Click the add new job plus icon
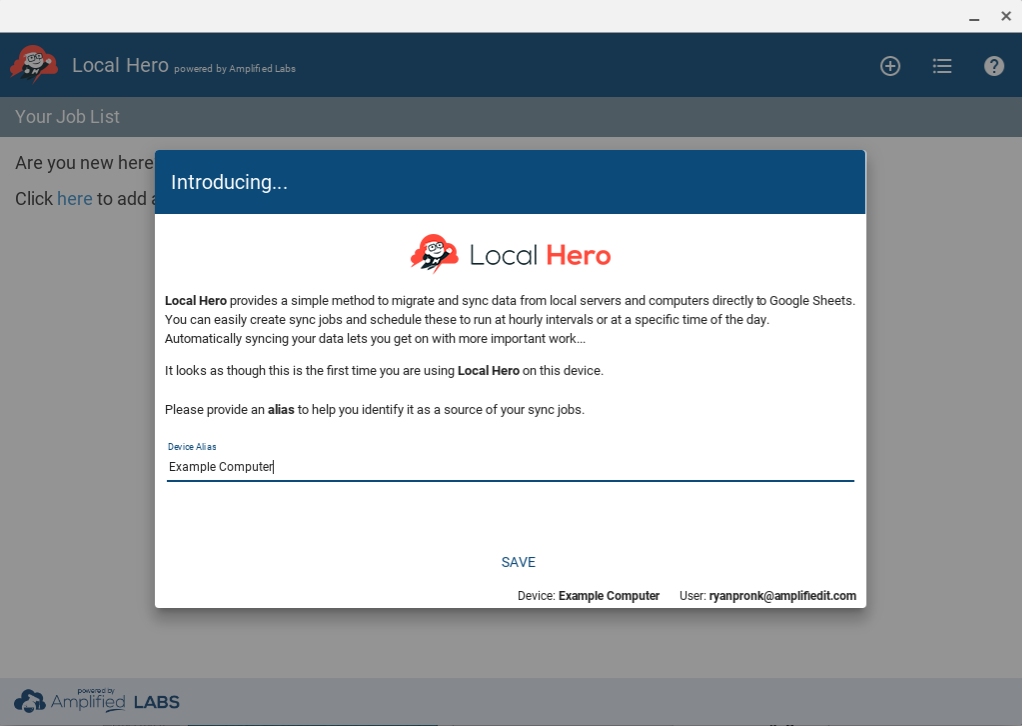Viewport: 1022px width, 726px height. click(x=890, y=66)
